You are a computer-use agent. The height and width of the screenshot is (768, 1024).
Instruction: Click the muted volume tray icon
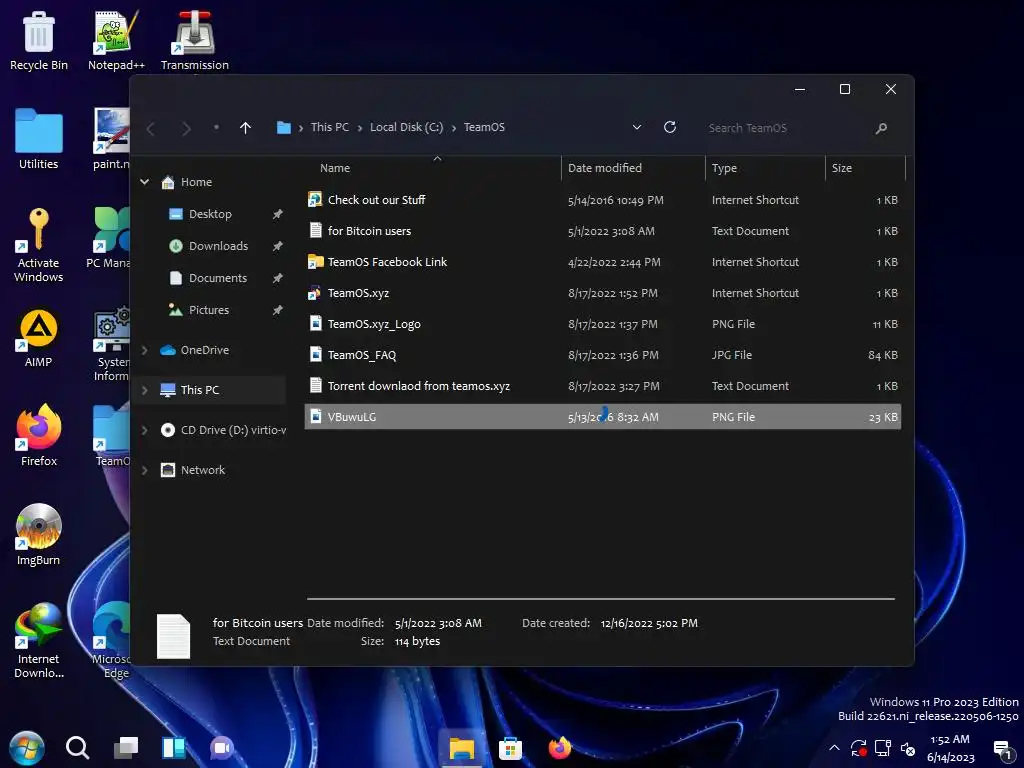pos(908,748)
